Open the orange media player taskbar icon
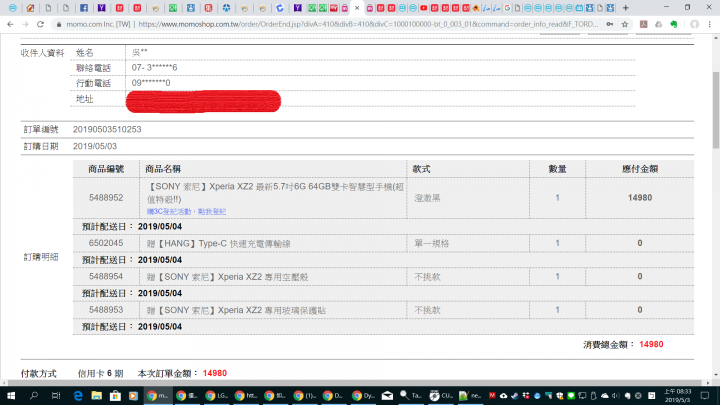The image size is (720, 405). [x=133, y=395]
